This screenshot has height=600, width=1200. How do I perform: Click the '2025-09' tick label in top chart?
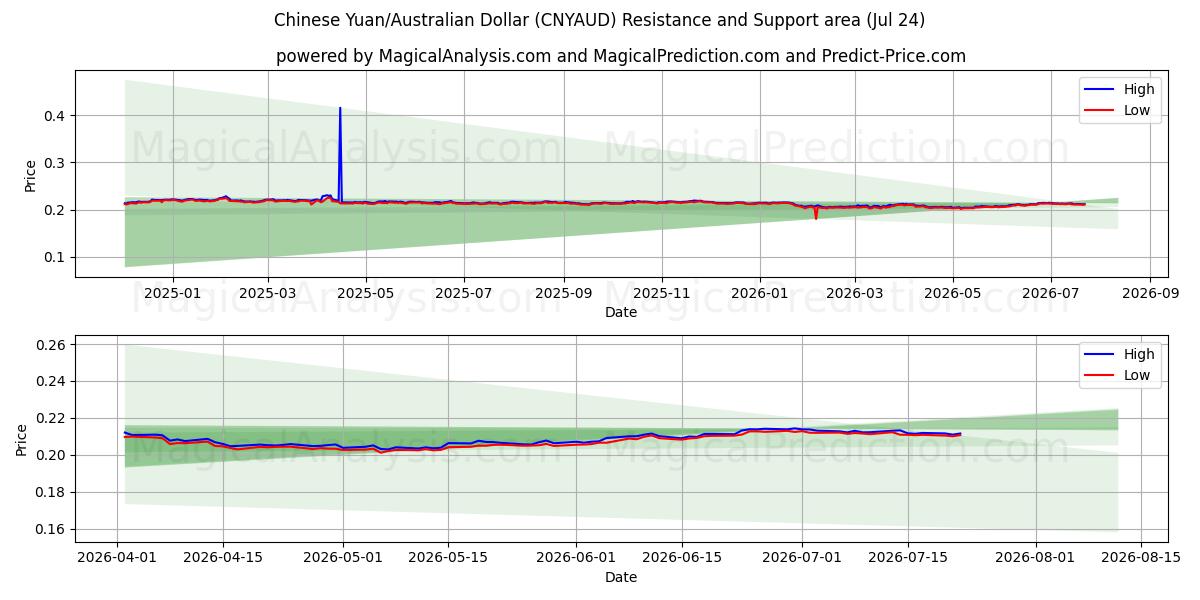(563, 294)
